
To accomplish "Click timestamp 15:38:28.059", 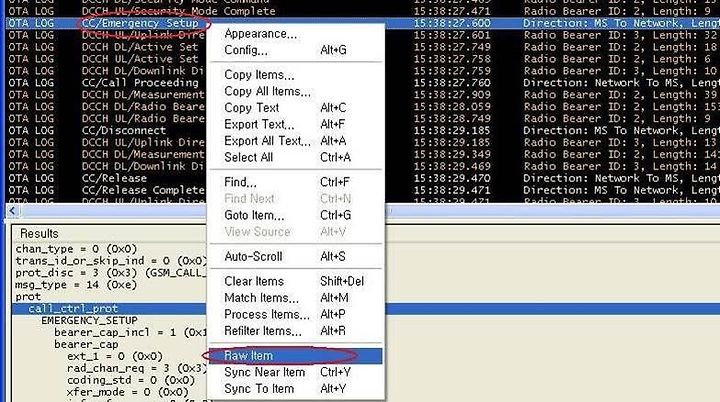I will pos(452,107).
